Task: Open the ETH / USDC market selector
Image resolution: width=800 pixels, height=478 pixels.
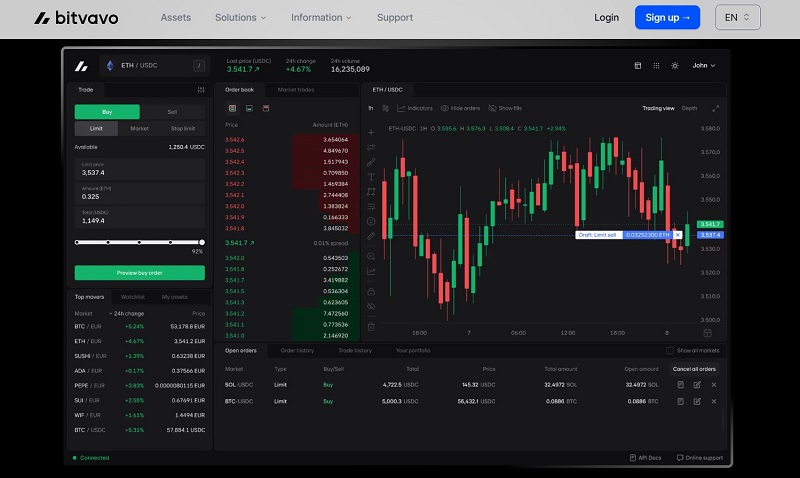Action: click(155, 65)
